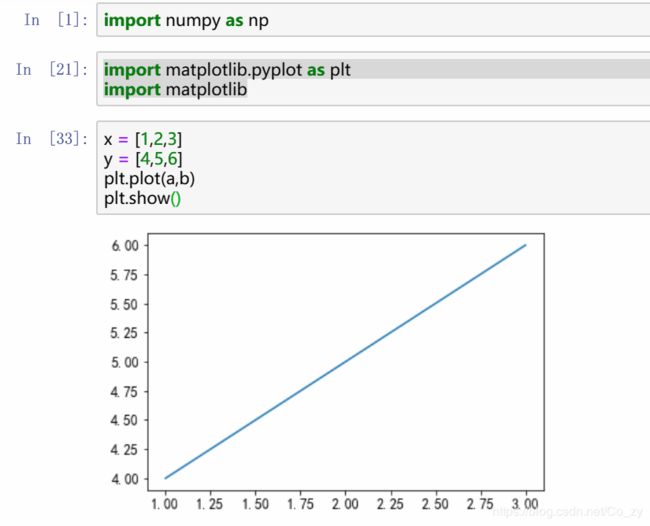650x526 pixels.
Task: Click the "x = [1,2,3]" code line
Action: point(143,139)
